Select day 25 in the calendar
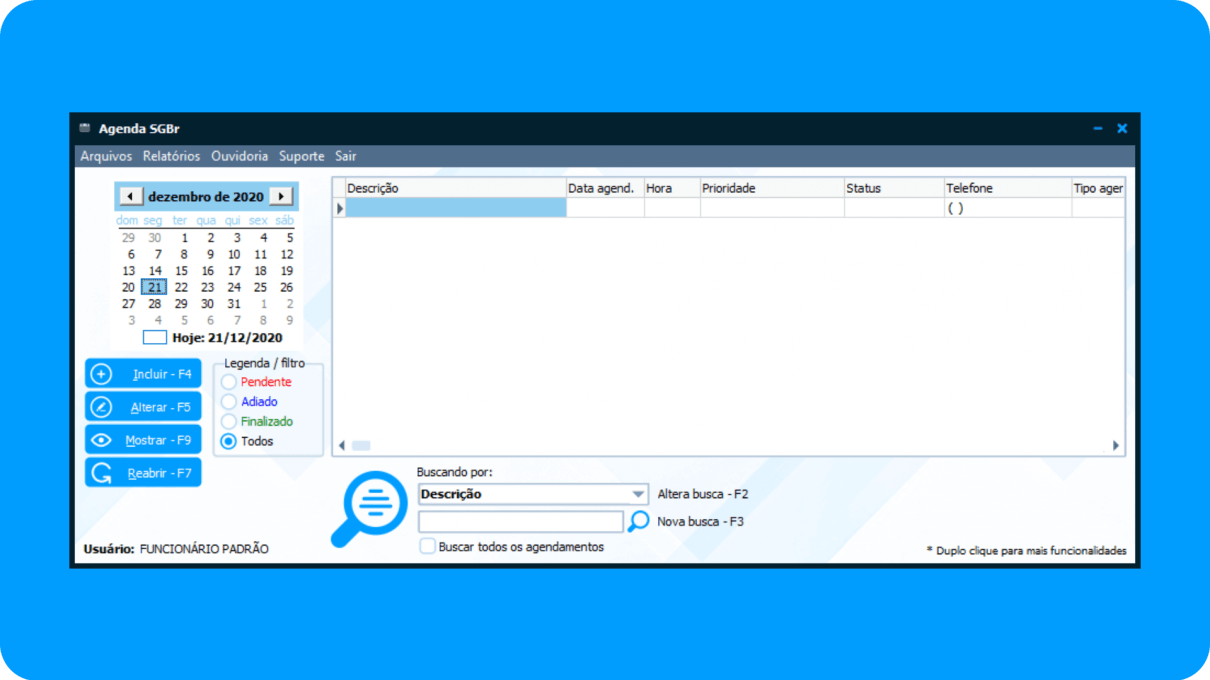The height and width of the screenshot is (680, 1210). [x=260, y=287]
